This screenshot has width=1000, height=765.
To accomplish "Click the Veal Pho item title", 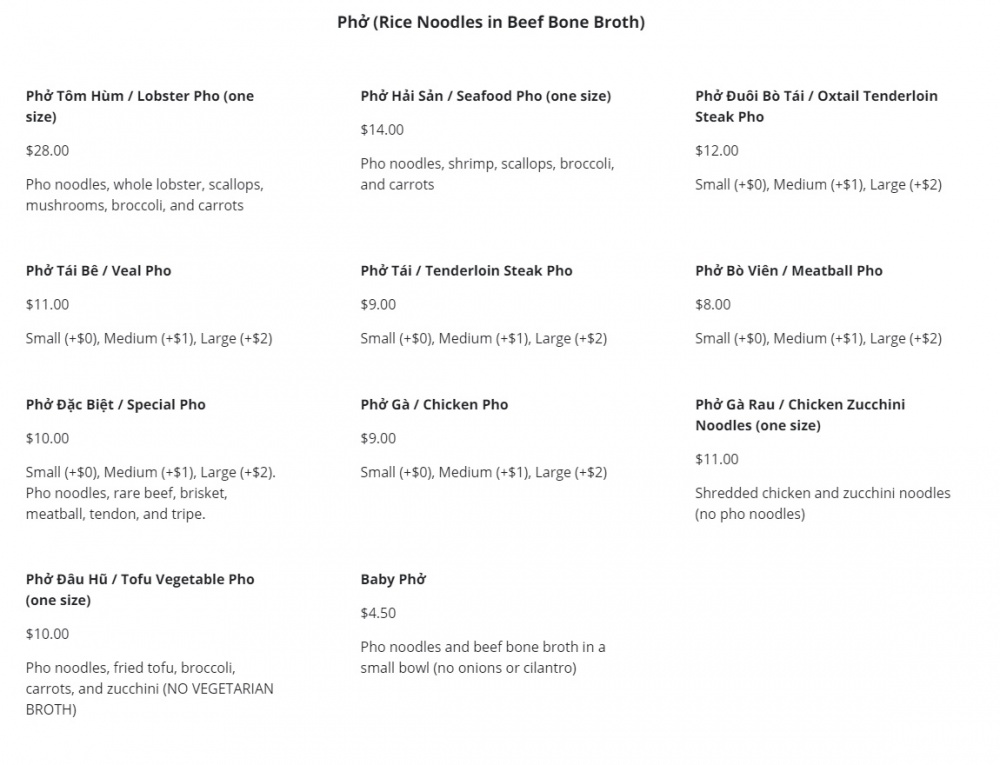I will 98,270.
